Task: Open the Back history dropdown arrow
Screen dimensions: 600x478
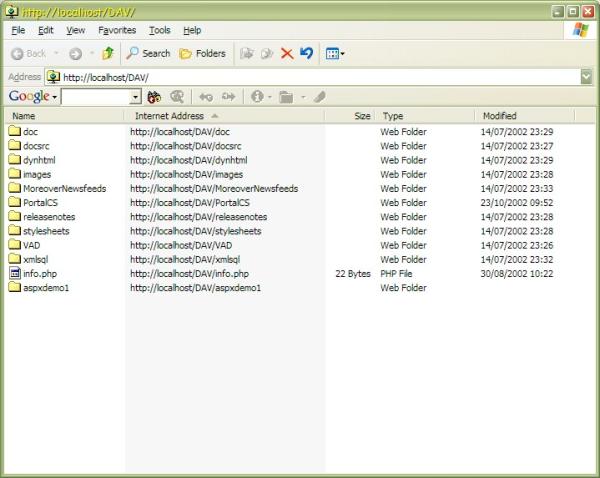Action: 56,53
